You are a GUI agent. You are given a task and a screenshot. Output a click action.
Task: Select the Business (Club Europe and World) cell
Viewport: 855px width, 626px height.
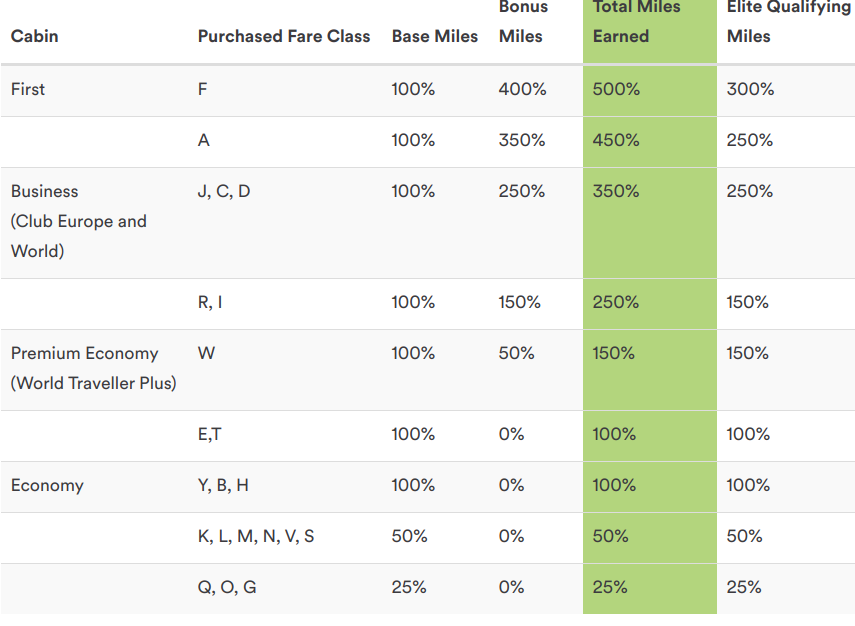point(78,221)
